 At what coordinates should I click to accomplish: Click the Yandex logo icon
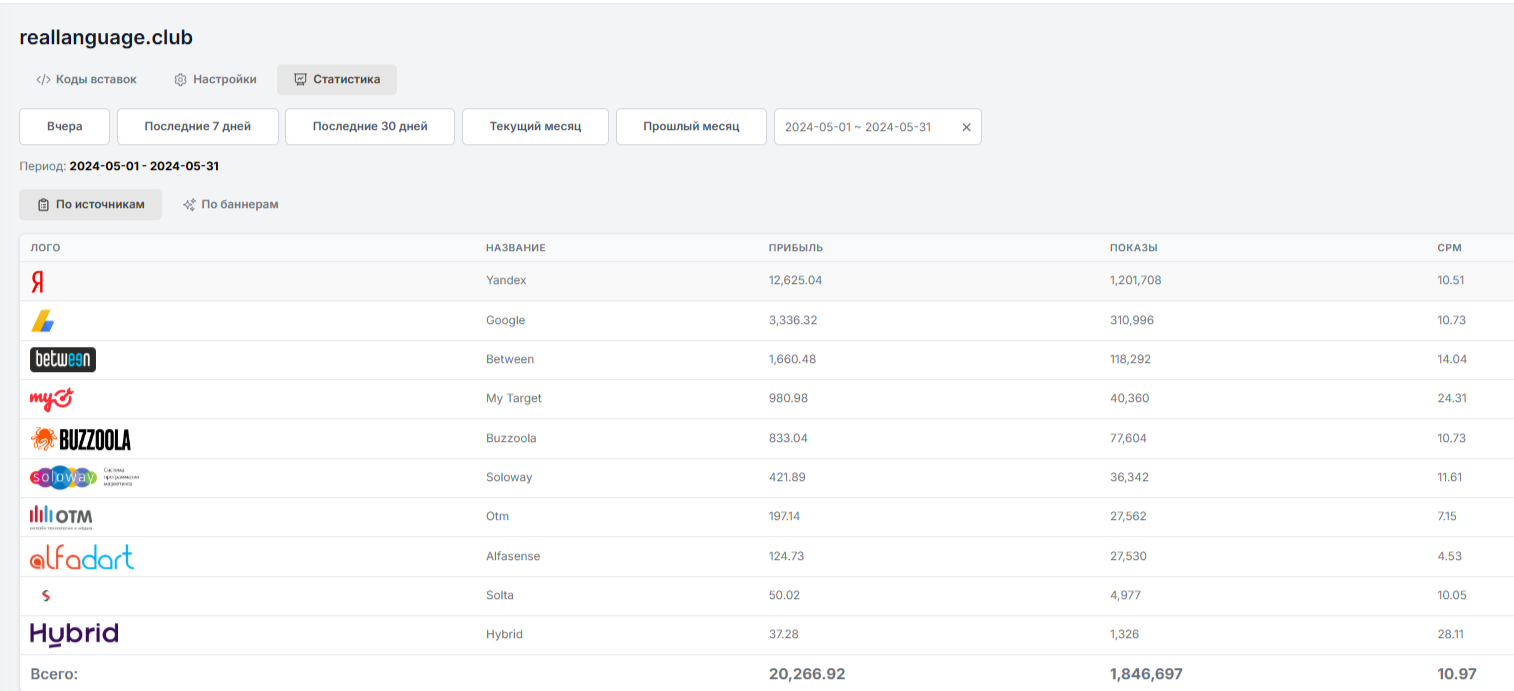point(38,282)
